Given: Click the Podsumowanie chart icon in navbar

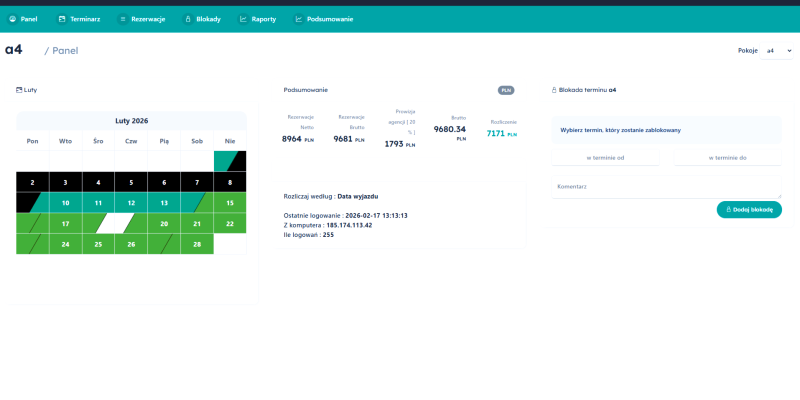Looking at the screenshot, I should tap(298, 18).
